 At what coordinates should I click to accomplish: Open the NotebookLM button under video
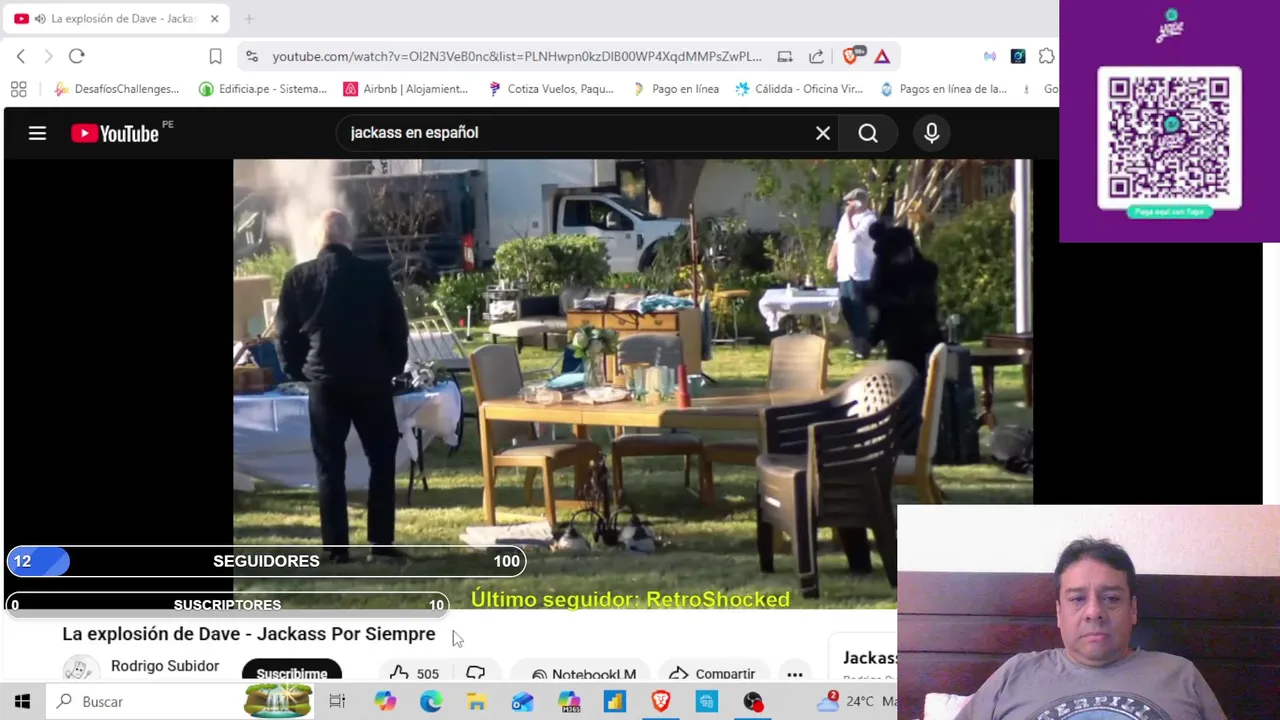click(584, 674)
